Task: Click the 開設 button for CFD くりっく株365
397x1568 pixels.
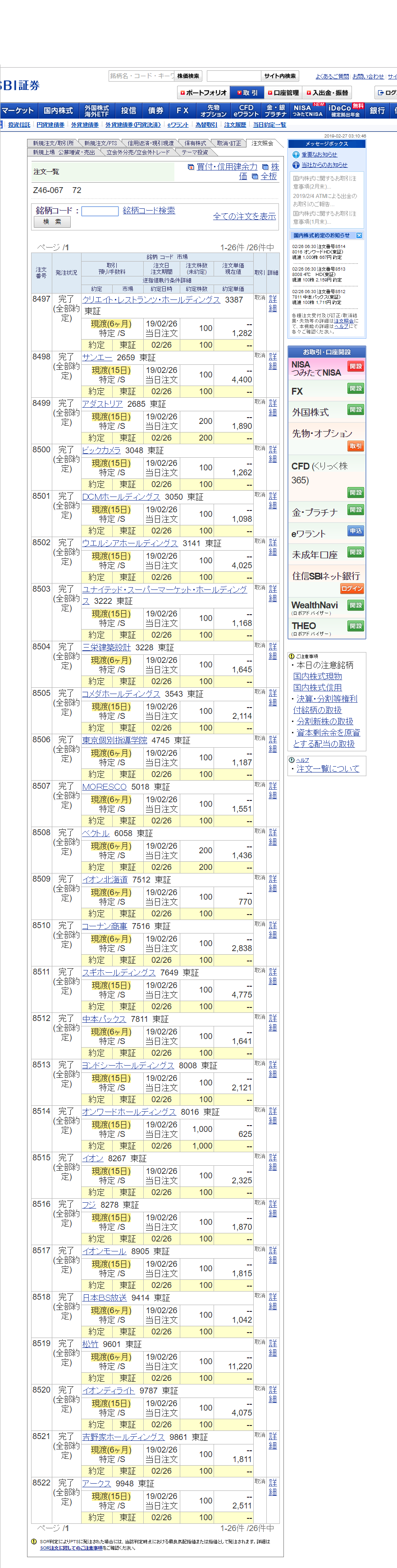Action: coord(356,492)
